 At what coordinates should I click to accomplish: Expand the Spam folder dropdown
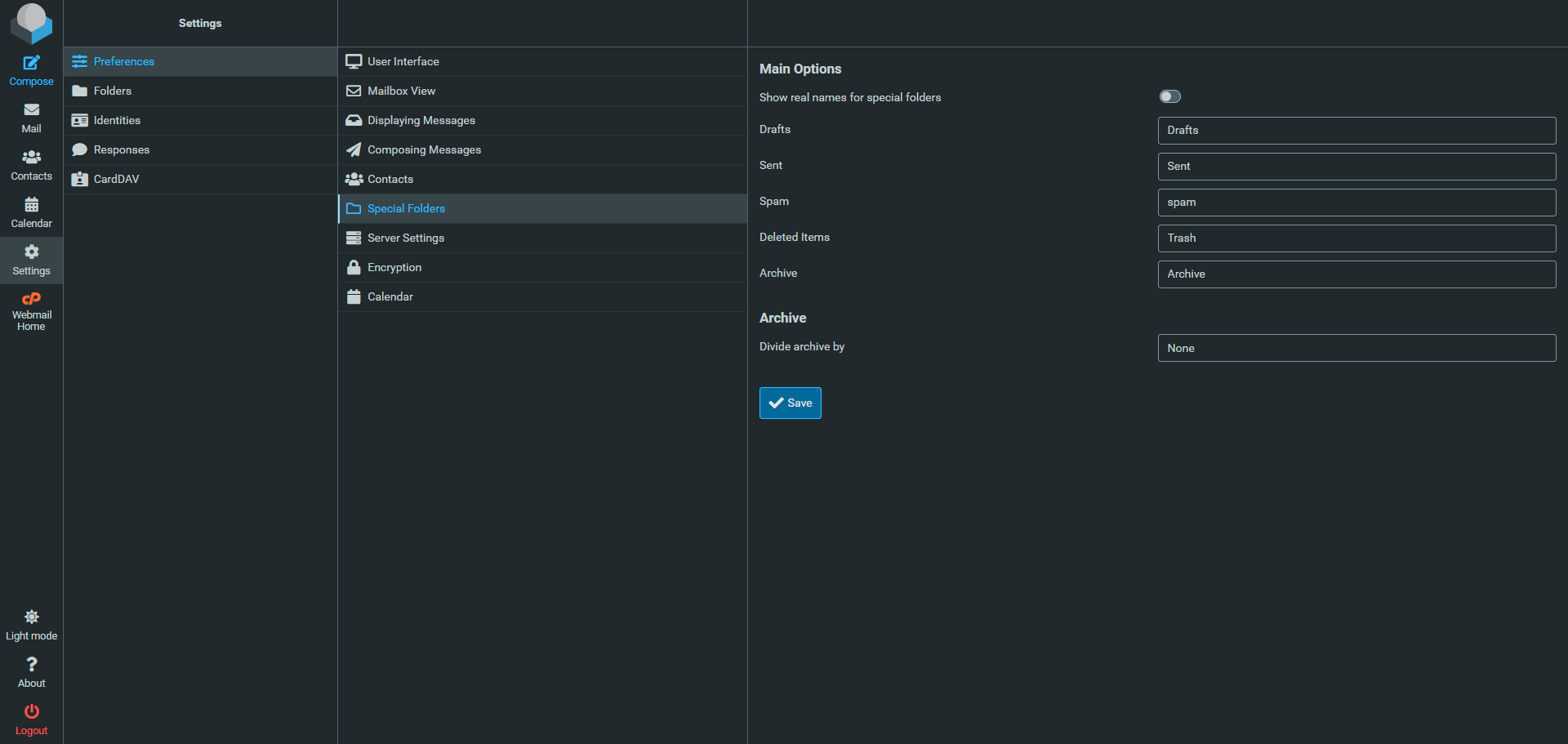(x=1356, y=203)
